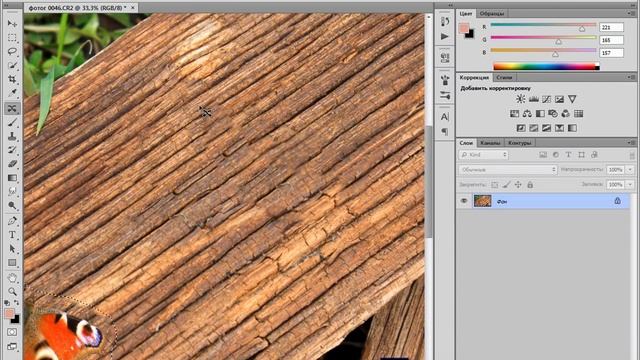Image resolution: width=640 pixels, height=360 pixels.
Task: Open the layer Kind filter dropdown
Action: pyautogui.click(x=484, y=155)
